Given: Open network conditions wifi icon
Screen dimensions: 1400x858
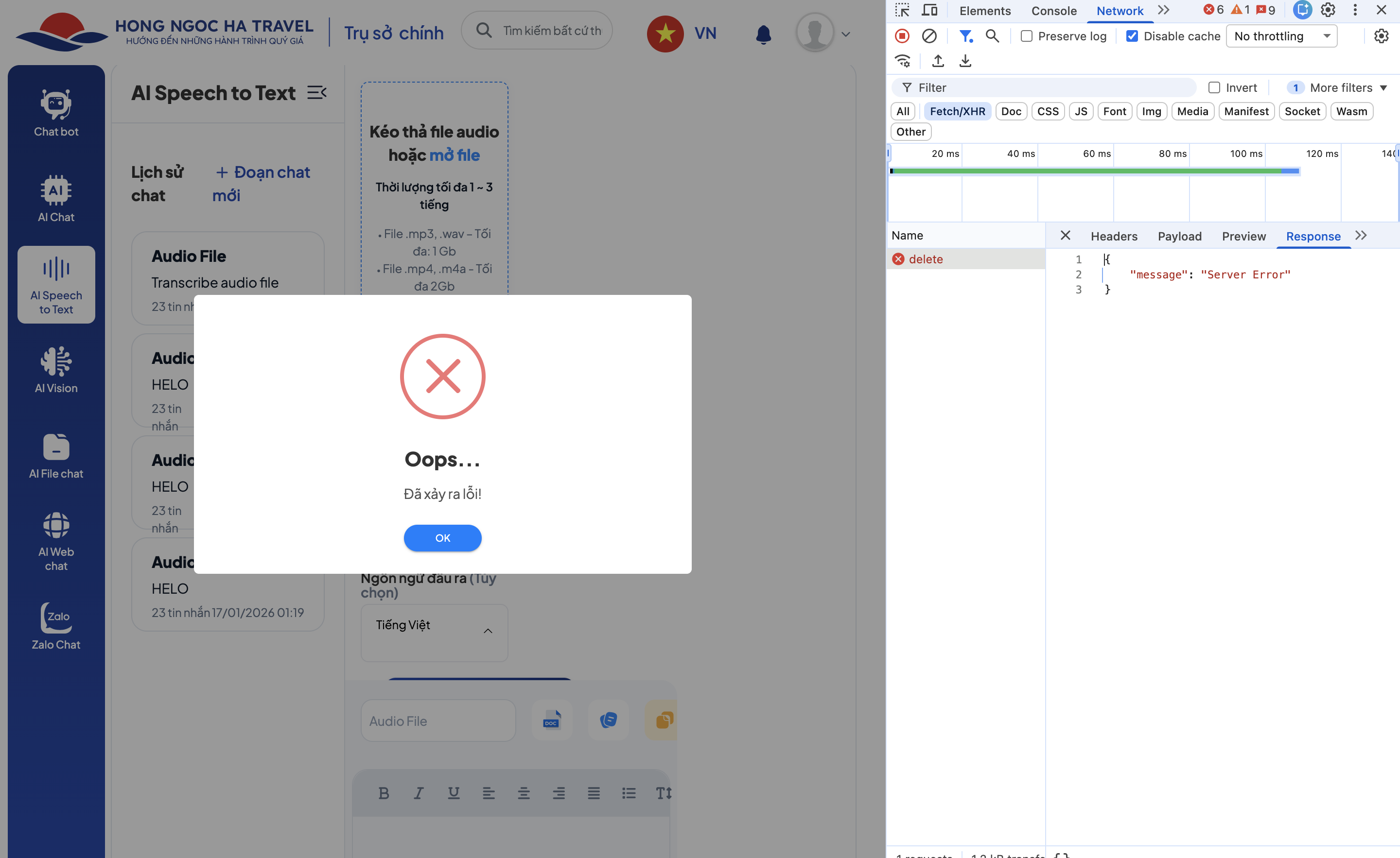Looking at the screenshot, I should tap(902, 61).
